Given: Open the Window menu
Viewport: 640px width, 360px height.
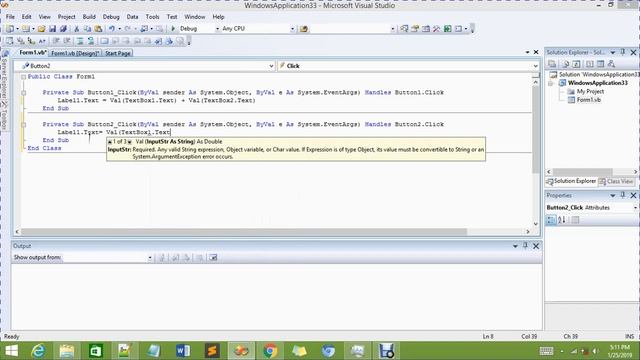Looking at the screenshot, I should pyautogui.click(x=195, y=17).
